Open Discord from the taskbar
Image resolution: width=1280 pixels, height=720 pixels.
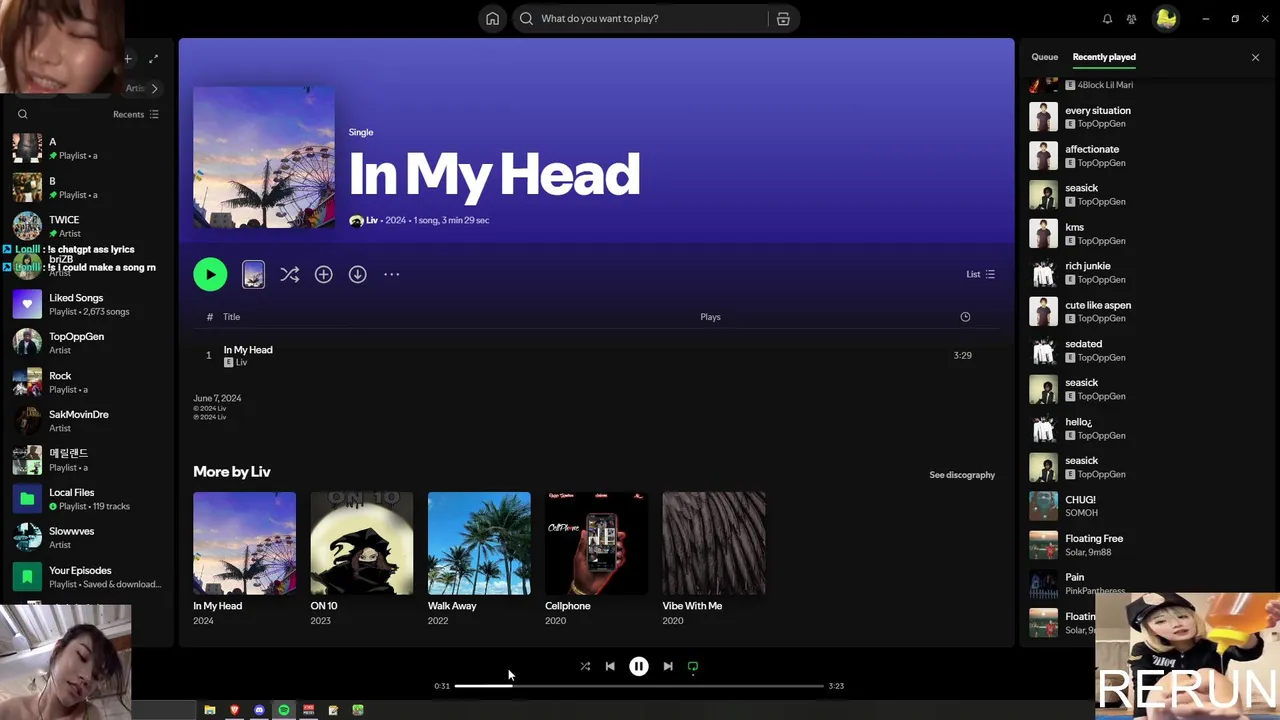259,710
